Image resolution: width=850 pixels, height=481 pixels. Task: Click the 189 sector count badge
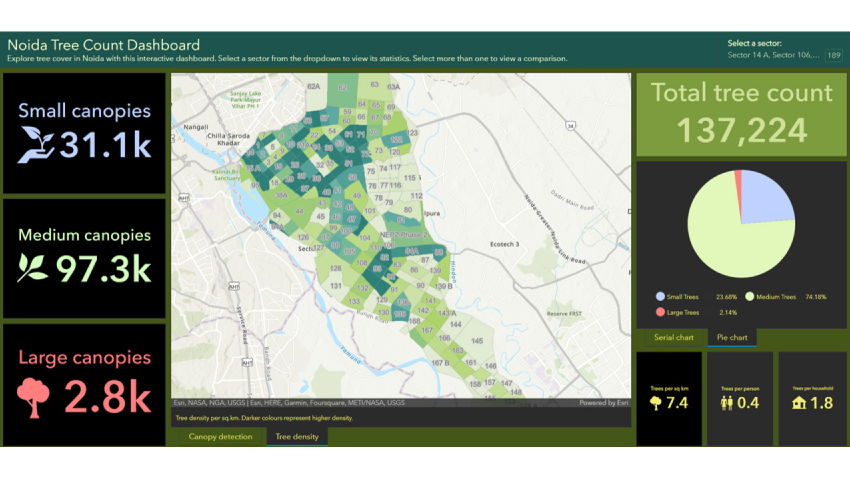833,55
